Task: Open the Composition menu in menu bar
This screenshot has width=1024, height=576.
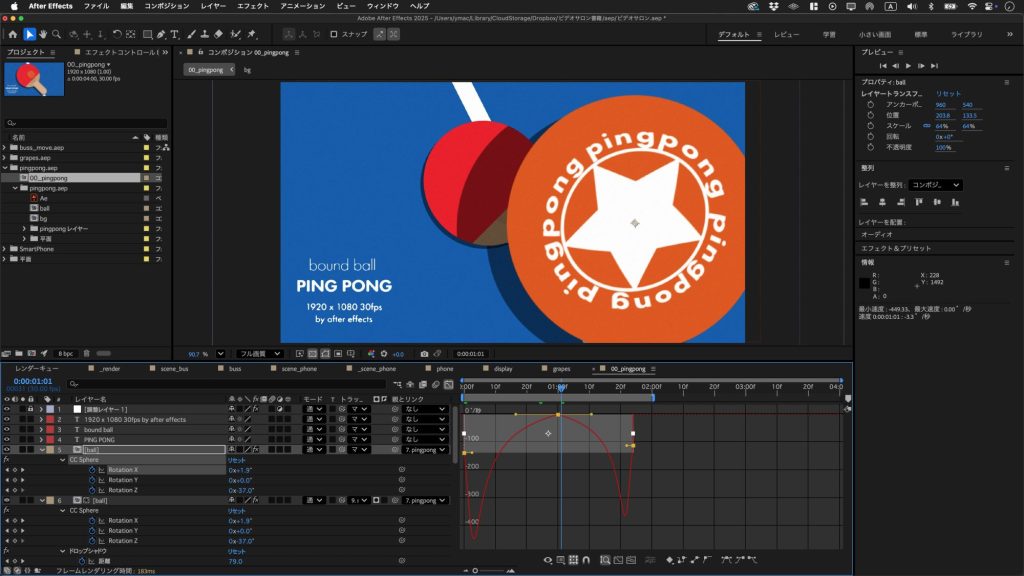Action: 166,6
